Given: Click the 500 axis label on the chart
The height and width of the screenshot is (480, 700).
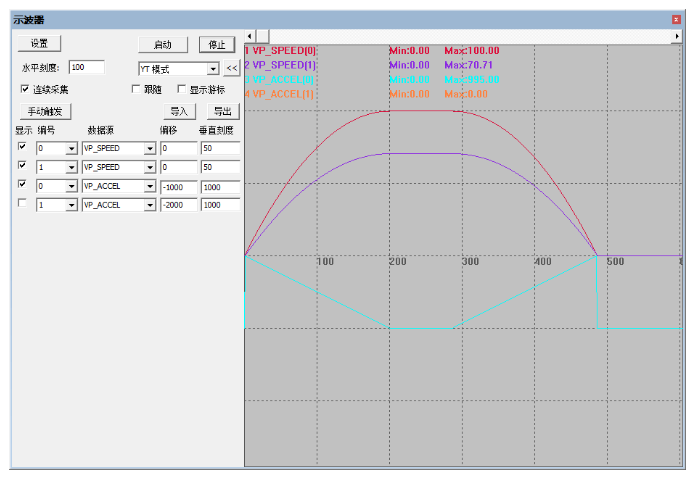Looking at the screenshot, I should pyautogui.click(x=615, y=262).
